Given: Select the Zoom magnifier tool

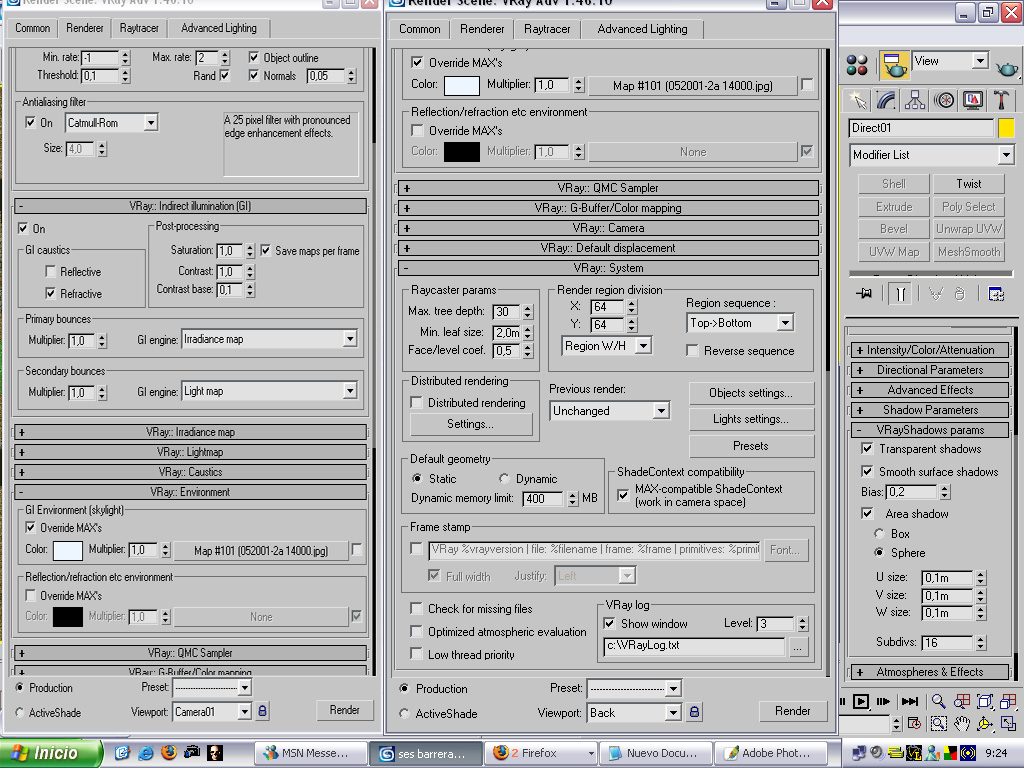Looking at the screenshot, I should click(938, 701).
